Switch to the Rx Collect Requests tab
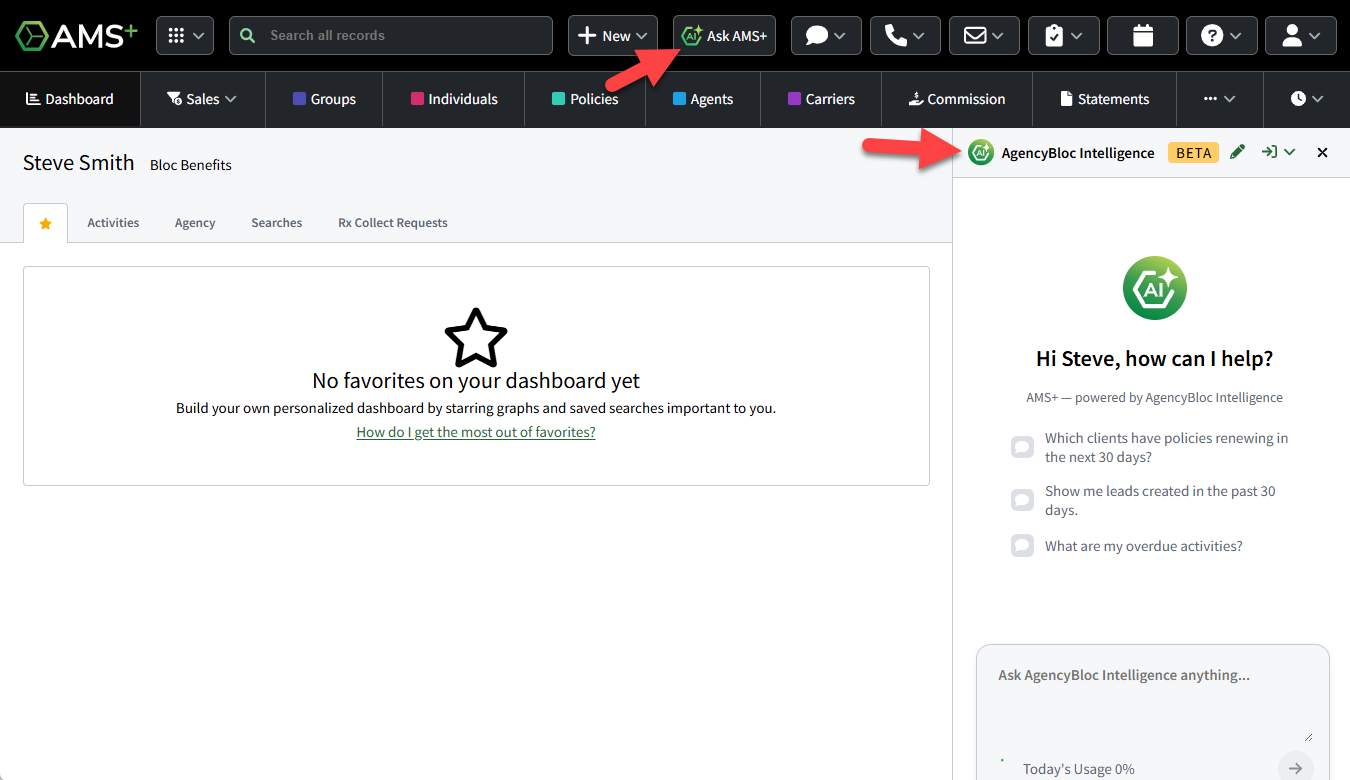 coord(393,223)
